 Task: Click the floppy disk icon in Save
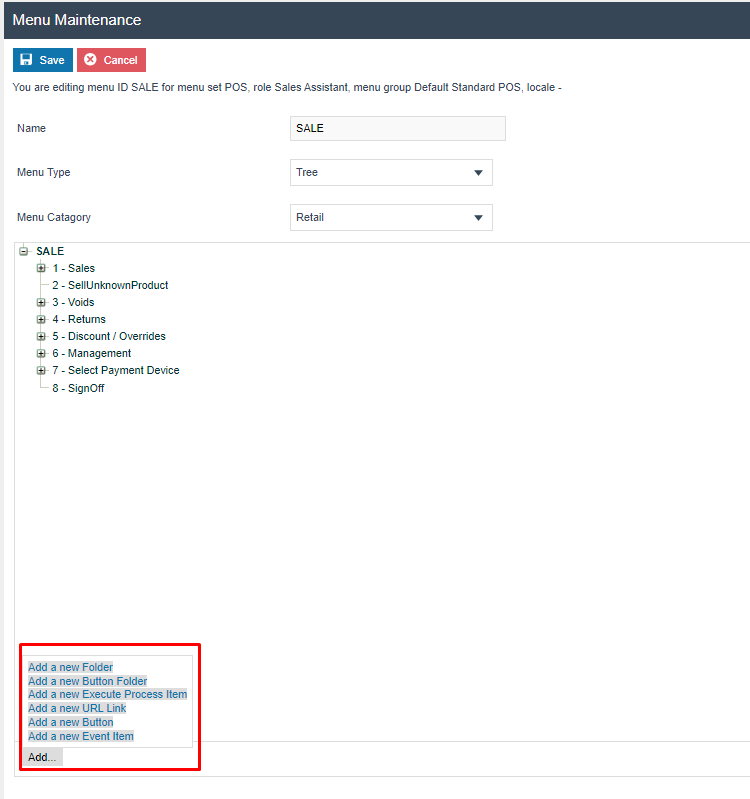click(26, 60)
